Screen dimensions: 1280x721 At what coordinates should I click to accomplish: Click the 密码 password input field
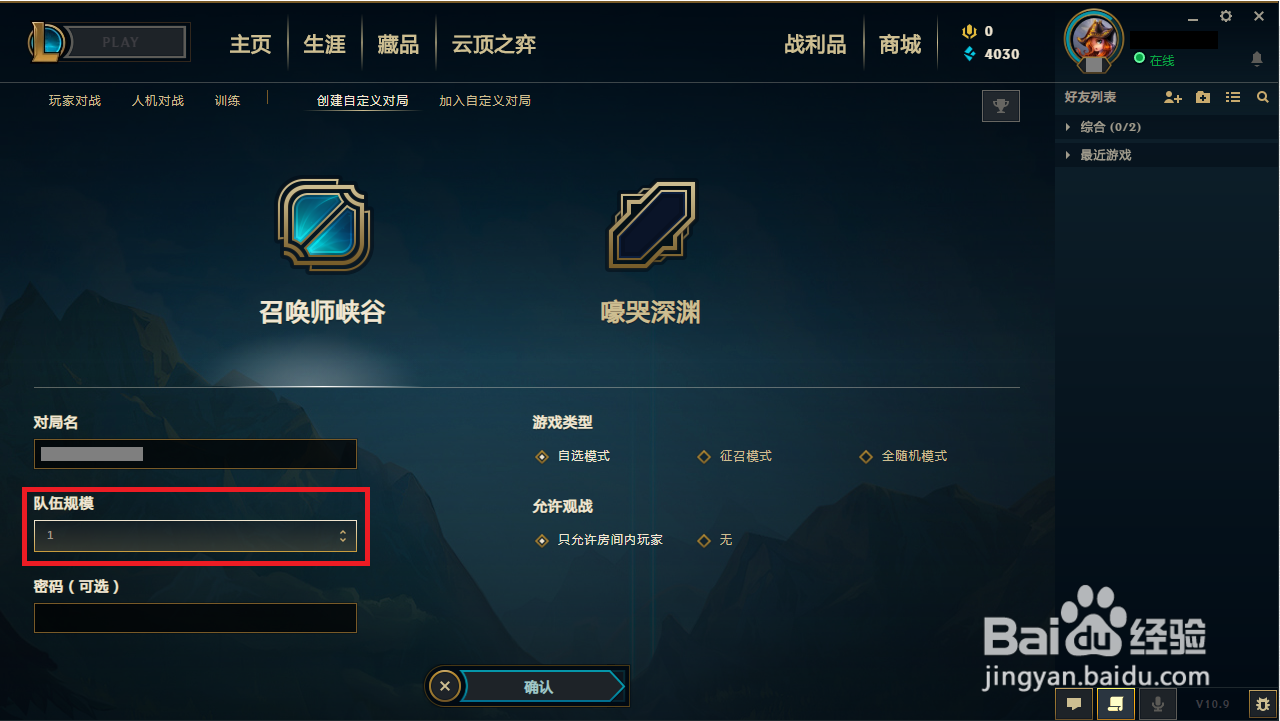pyautogui.click(x=195, y=618)
